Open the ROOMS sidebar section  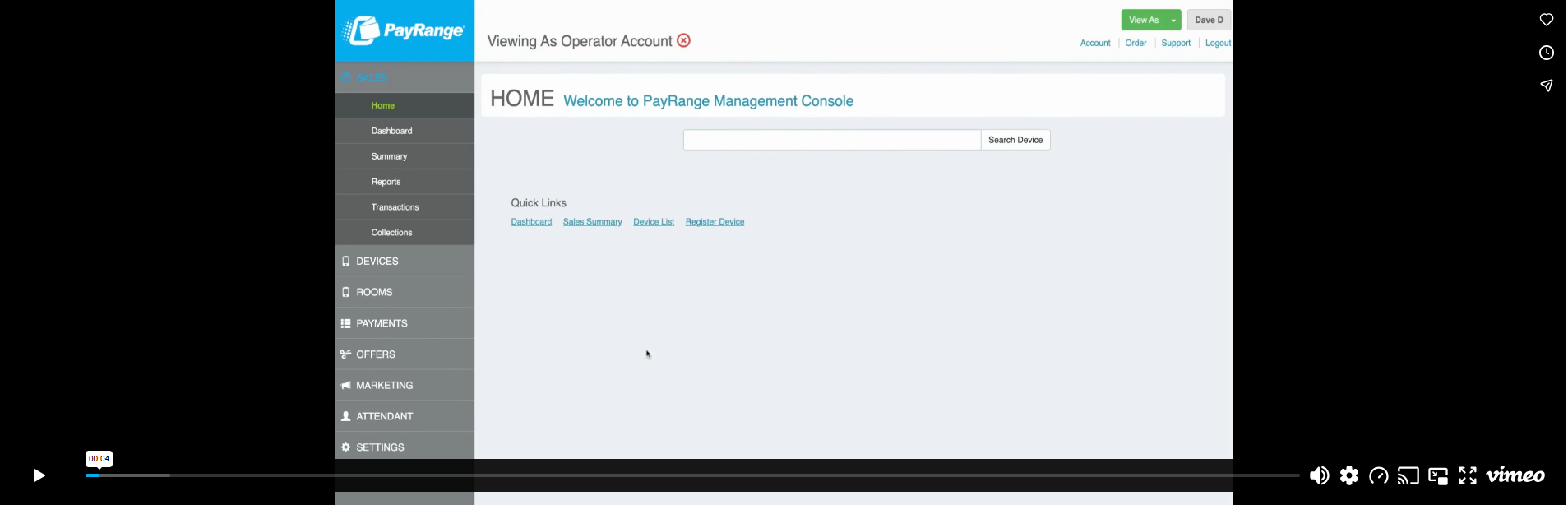tap(405, 292)
